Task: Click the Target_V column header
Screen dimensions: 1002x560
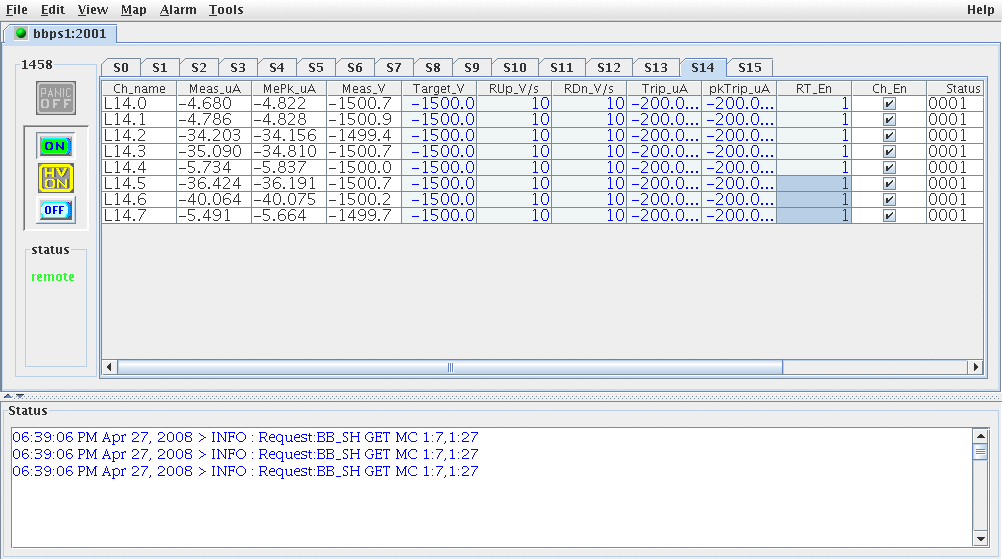Action: pos(439,88)
